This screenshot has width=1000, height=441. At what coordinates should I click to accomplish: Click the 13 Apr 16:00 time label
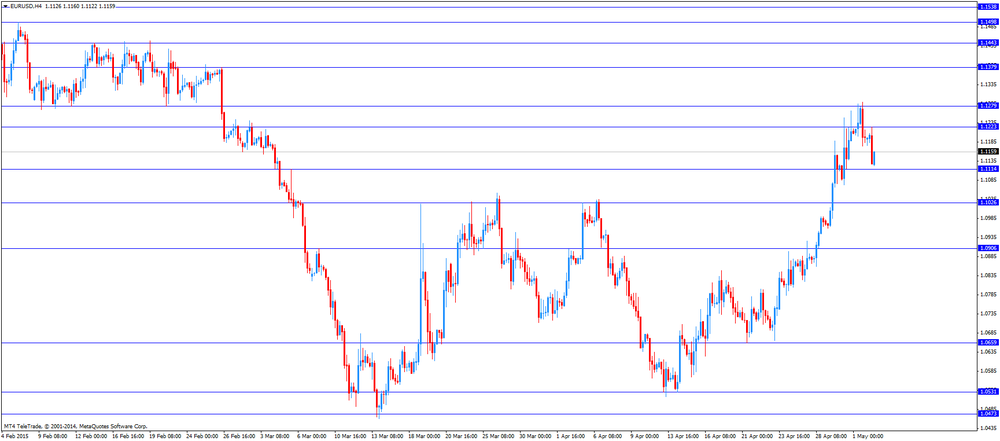pyautogui.click(x=683, y=437)
